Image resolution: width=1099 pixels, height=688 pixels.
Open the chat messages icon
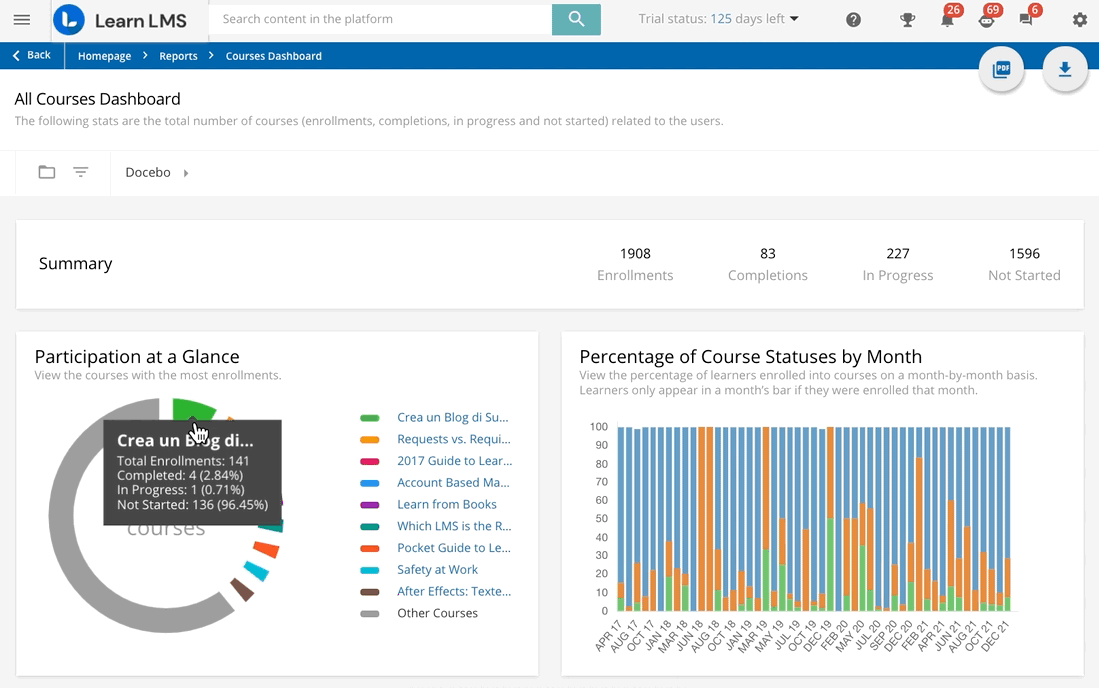(1026, 20)
